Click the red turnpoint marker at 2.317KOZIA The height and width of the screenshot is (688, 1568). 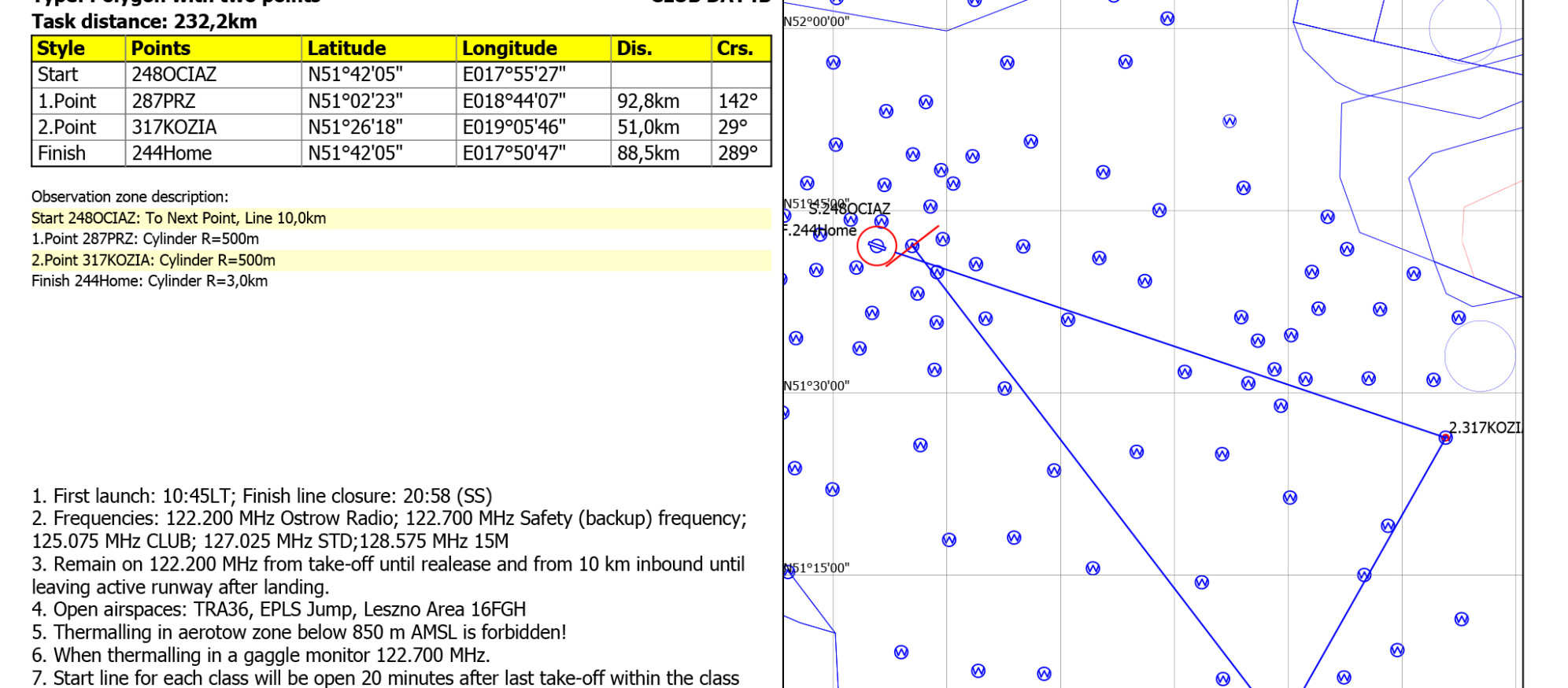[1445, 437]
